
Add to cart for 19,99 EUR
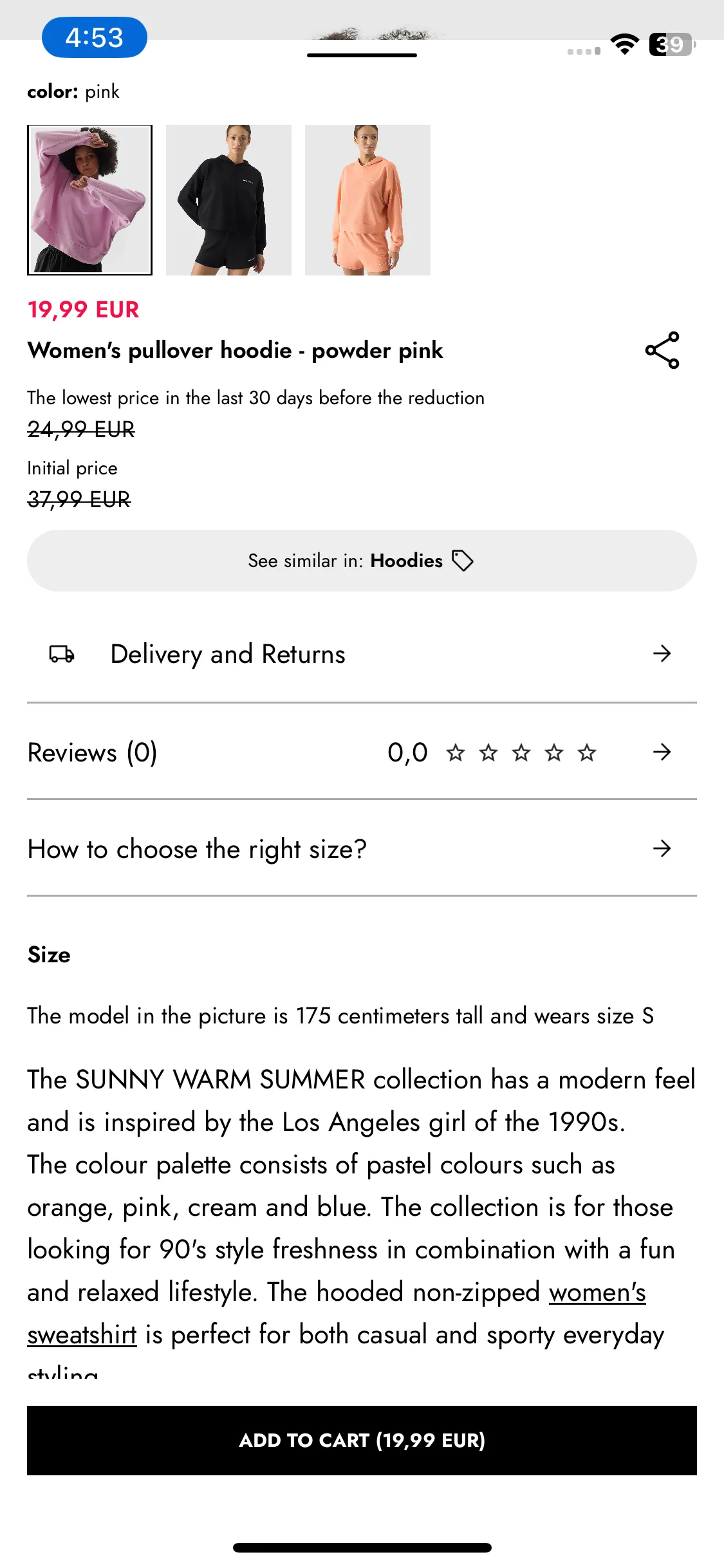(x=362, y=1441)
